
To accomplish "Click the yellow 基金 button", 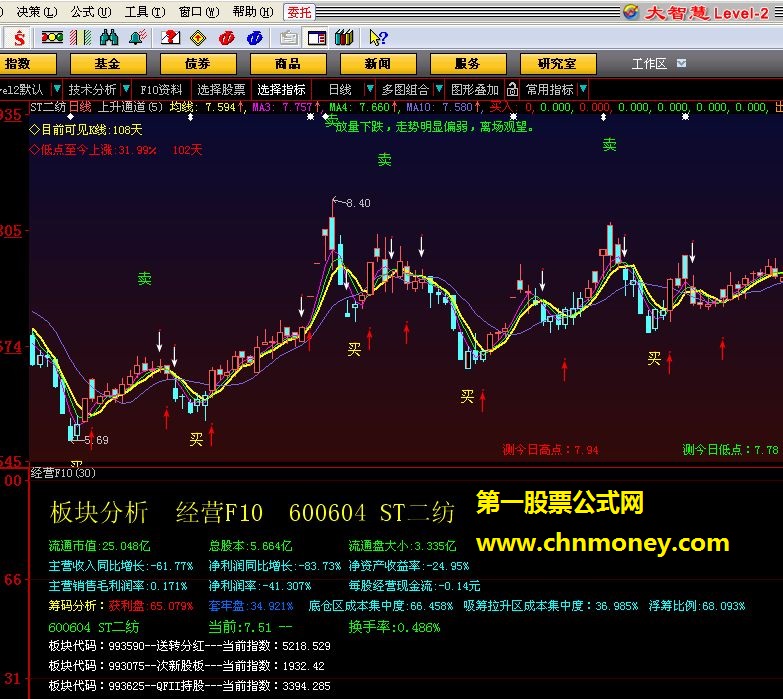I will (108, 64).
